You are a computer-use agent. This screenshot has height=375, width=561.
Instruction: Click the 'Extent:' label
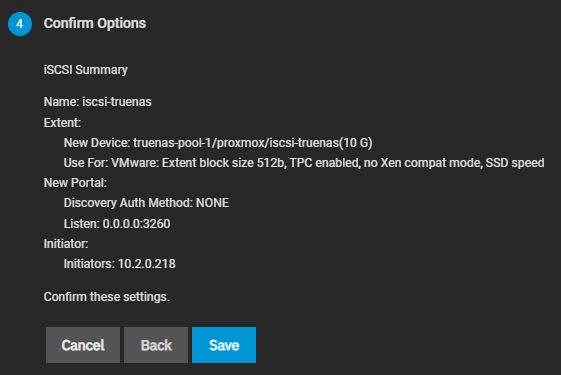tap(62, 123)
